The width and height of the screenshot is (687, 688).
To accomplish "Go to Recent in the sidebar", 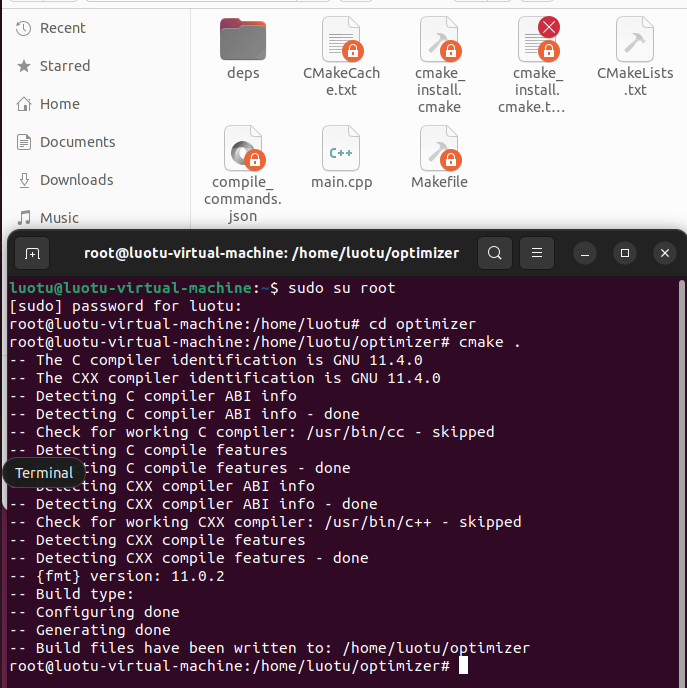I will coord(62,28).
